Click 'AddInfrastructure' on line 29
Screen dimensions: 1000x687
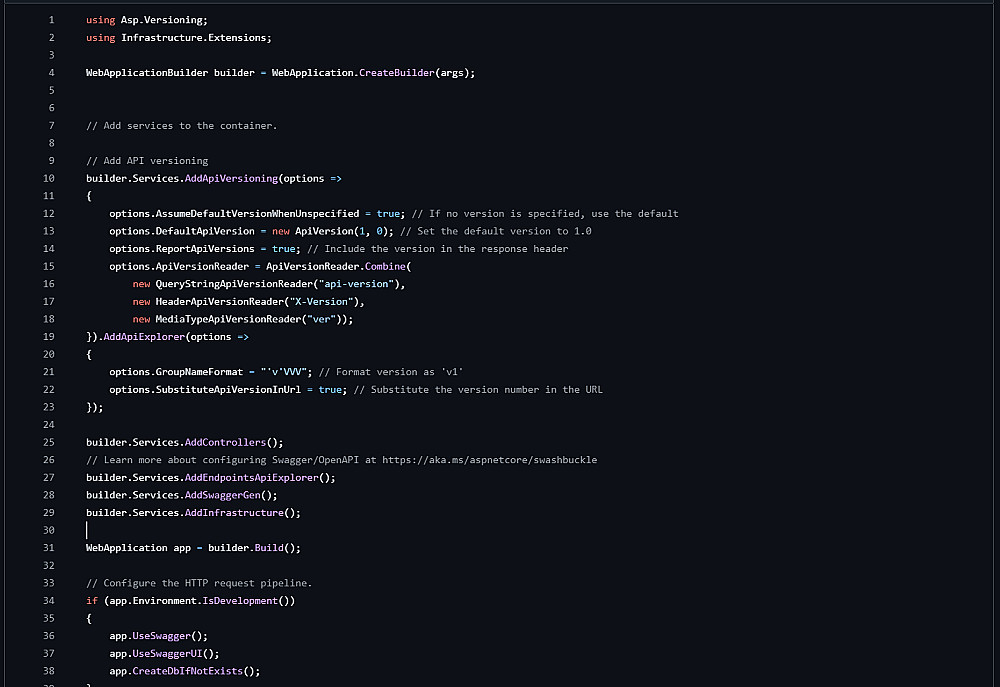tap(234, 512)
